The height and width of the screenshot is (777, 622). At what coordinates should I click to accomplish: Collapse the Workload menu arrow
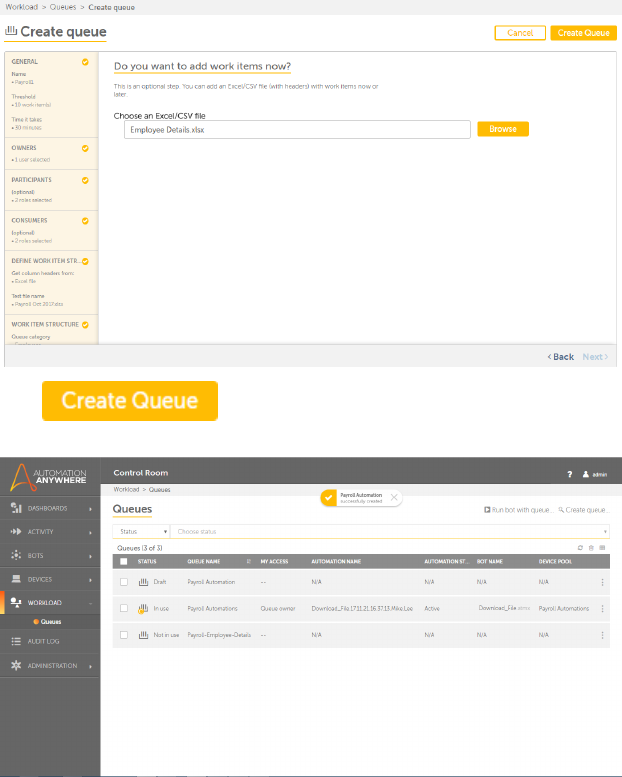click(x=90, y=603)
